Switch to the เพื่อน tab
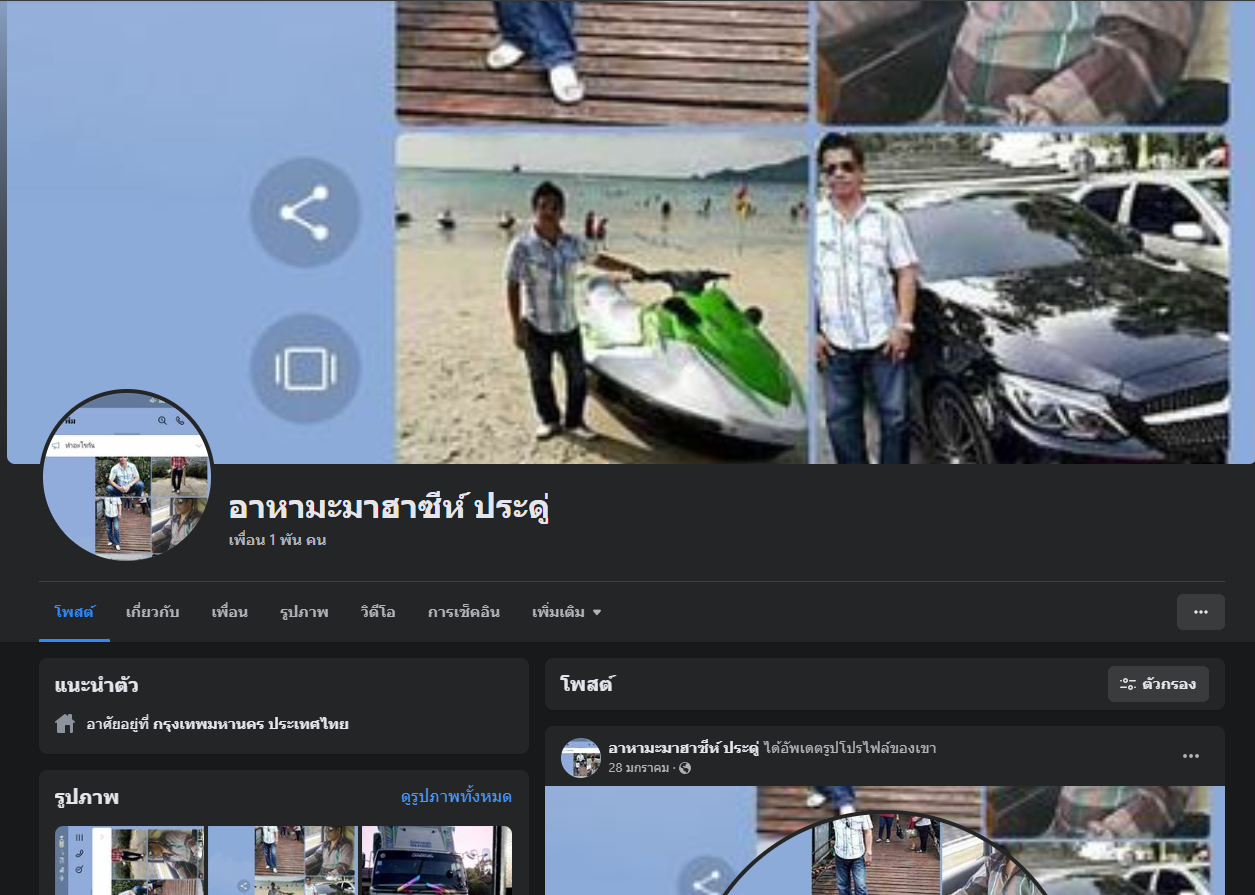This screenshot has height=895, width=1255. pos(229,612)
